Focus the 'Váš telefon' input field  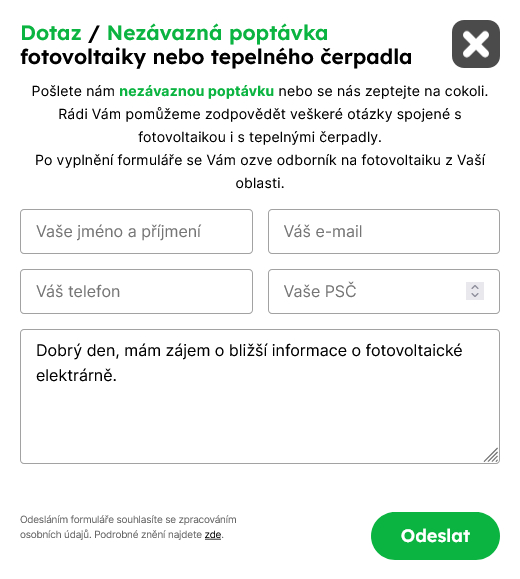136,291
